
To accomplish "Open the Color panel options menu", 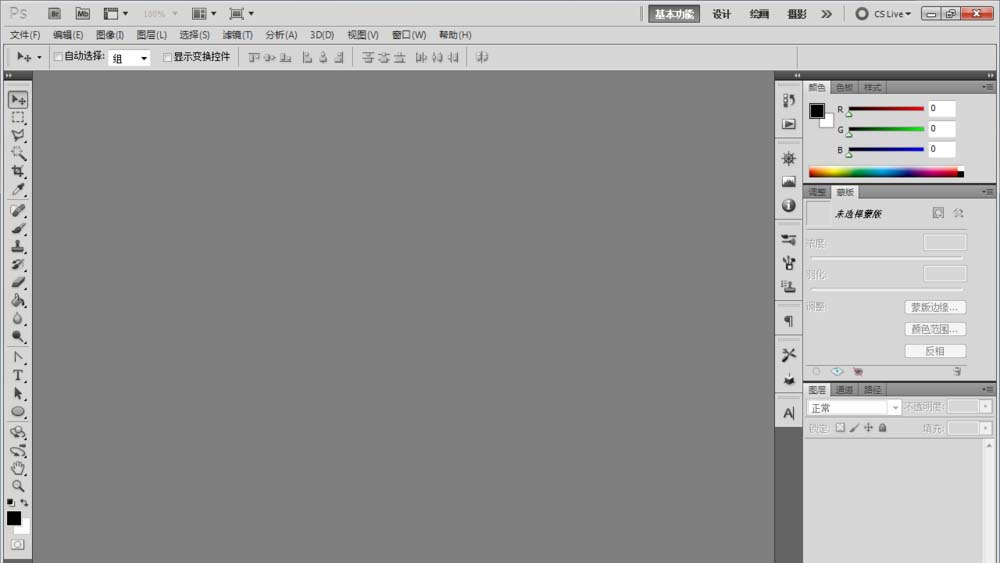I will tap(987, 87).
